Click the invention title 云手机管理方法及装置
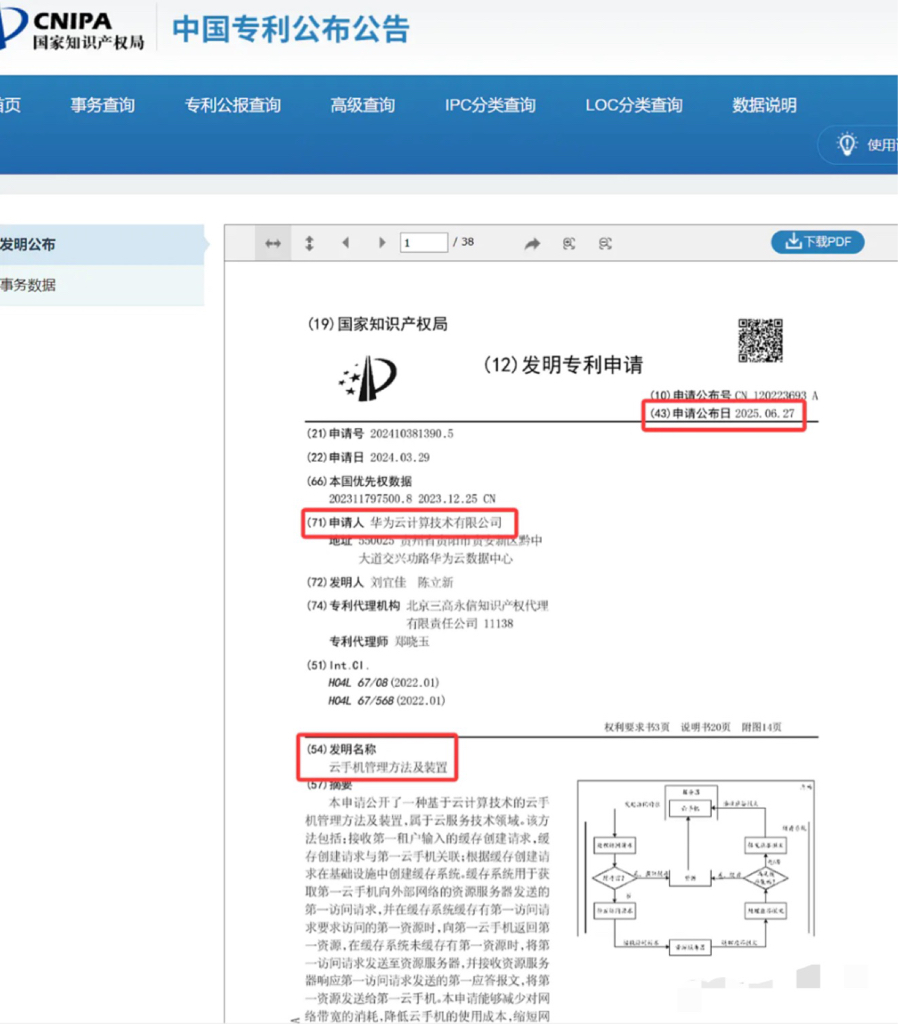The height and width of the screenshot is (1024, 898). tap(388, 767)
